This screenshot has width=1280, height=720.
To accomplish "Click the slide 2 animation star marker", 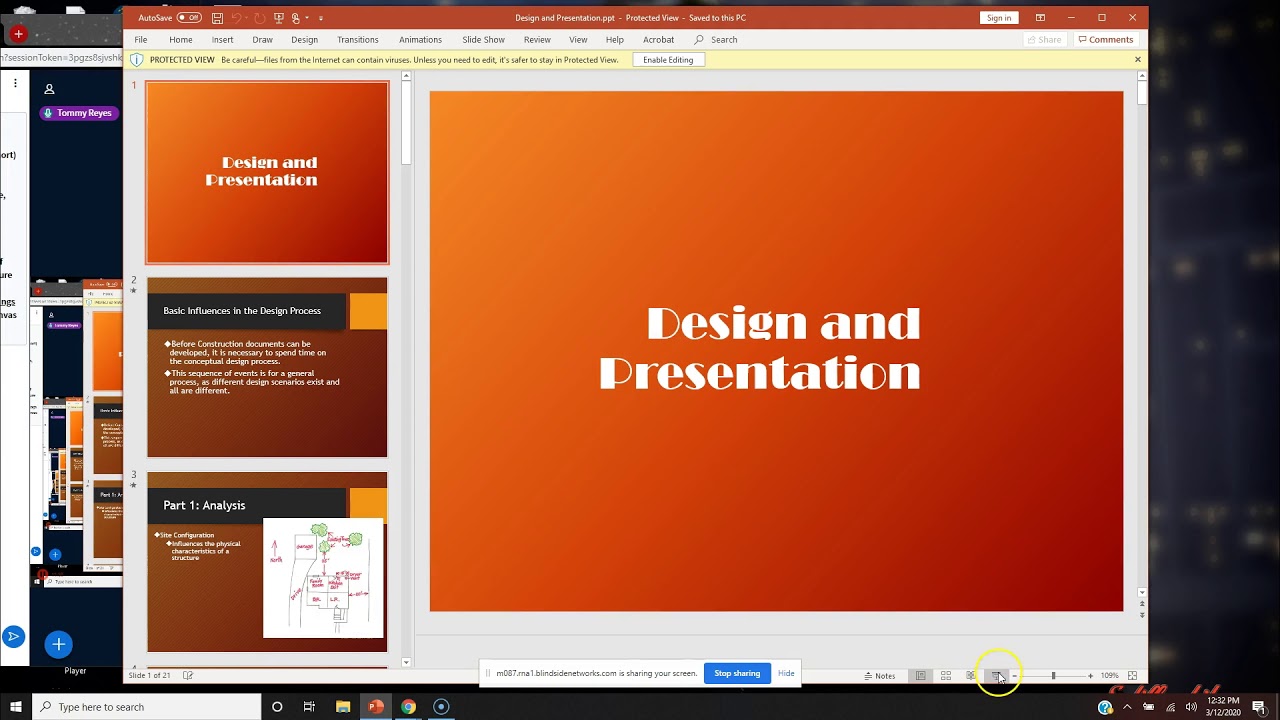I will pos(134,291).
